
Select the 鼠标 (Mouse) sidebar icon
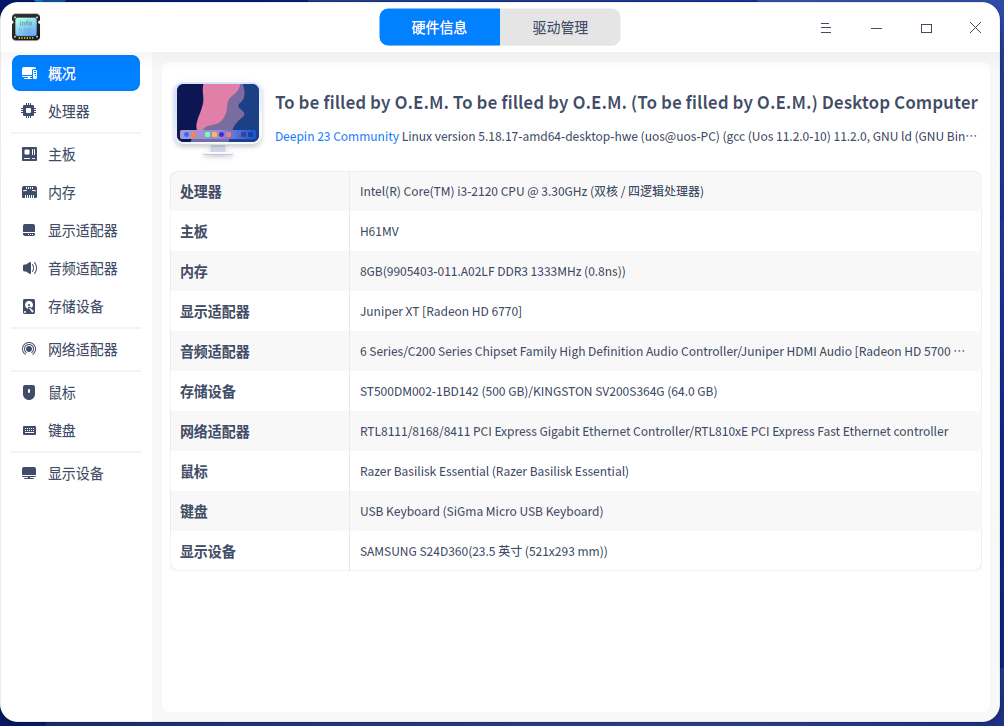tap(28, 392)
